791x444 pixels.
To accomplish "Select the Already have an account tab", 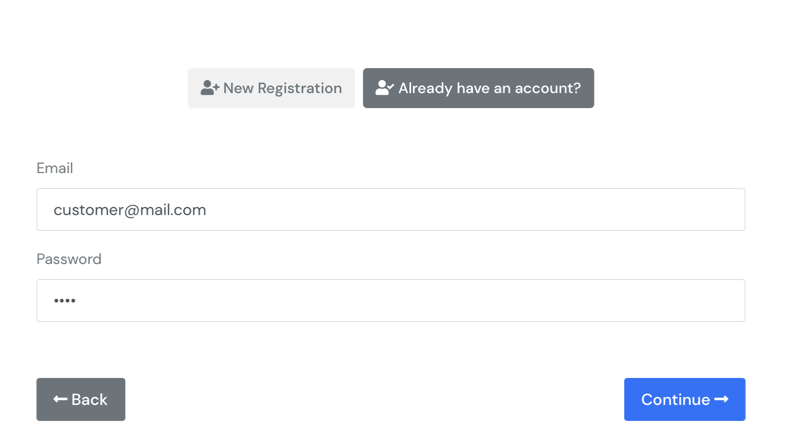I will (x=478, y=88).
